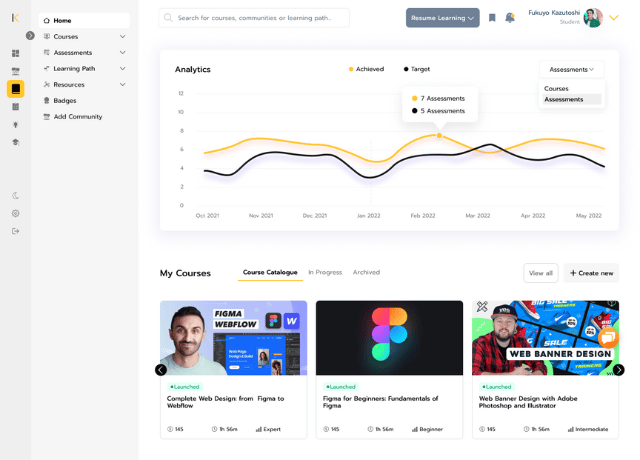The height and width of the screenshot is (460, 640).
Task: Click the Analytics heading
Action: 193,69
